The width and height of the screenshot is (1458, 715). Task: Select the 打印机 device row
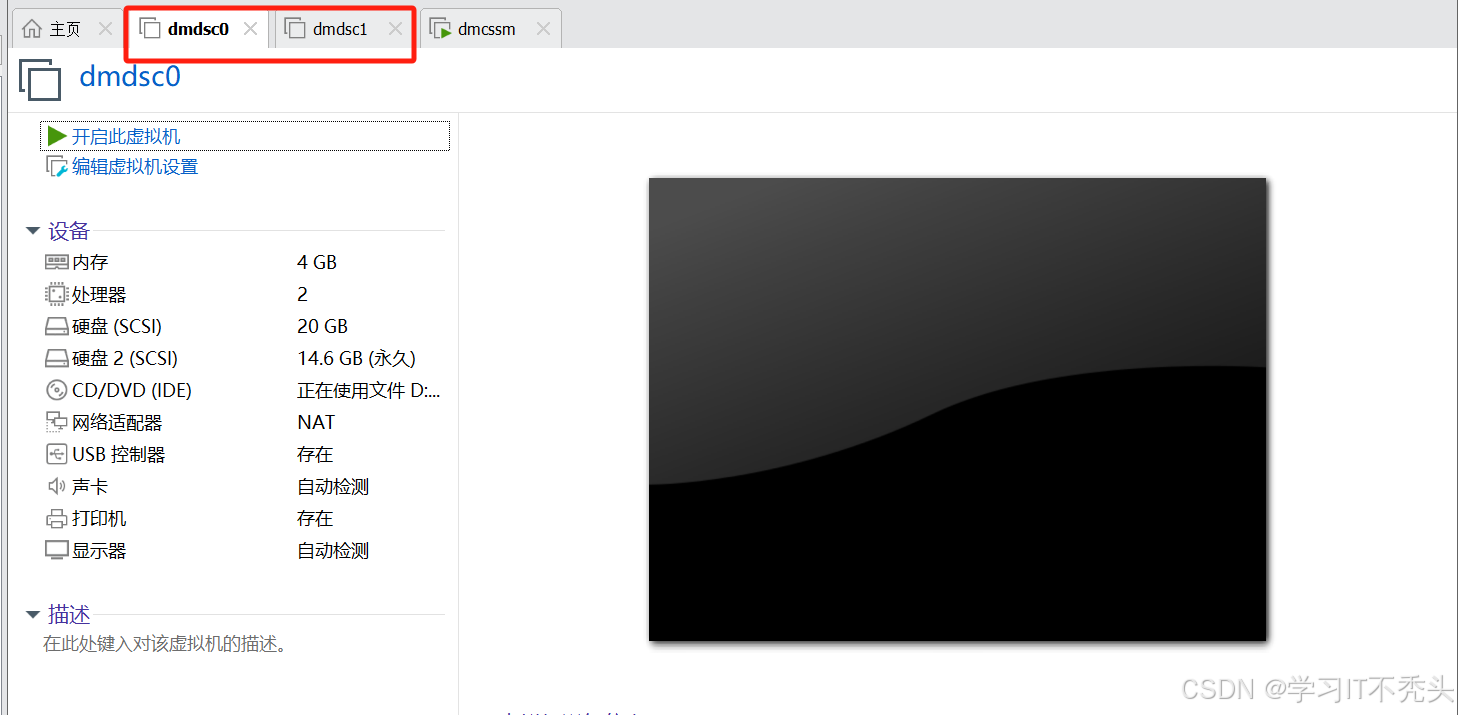coord(243,518)
